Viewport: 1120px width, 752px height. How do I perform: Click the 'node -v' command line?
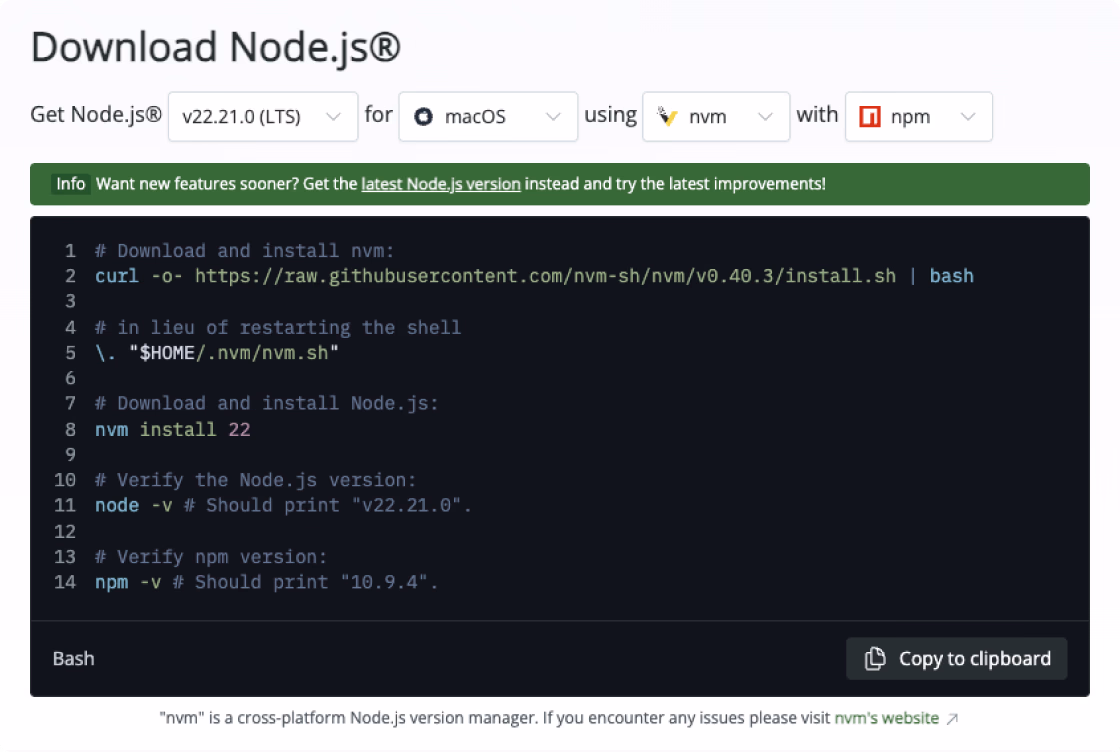284,506
